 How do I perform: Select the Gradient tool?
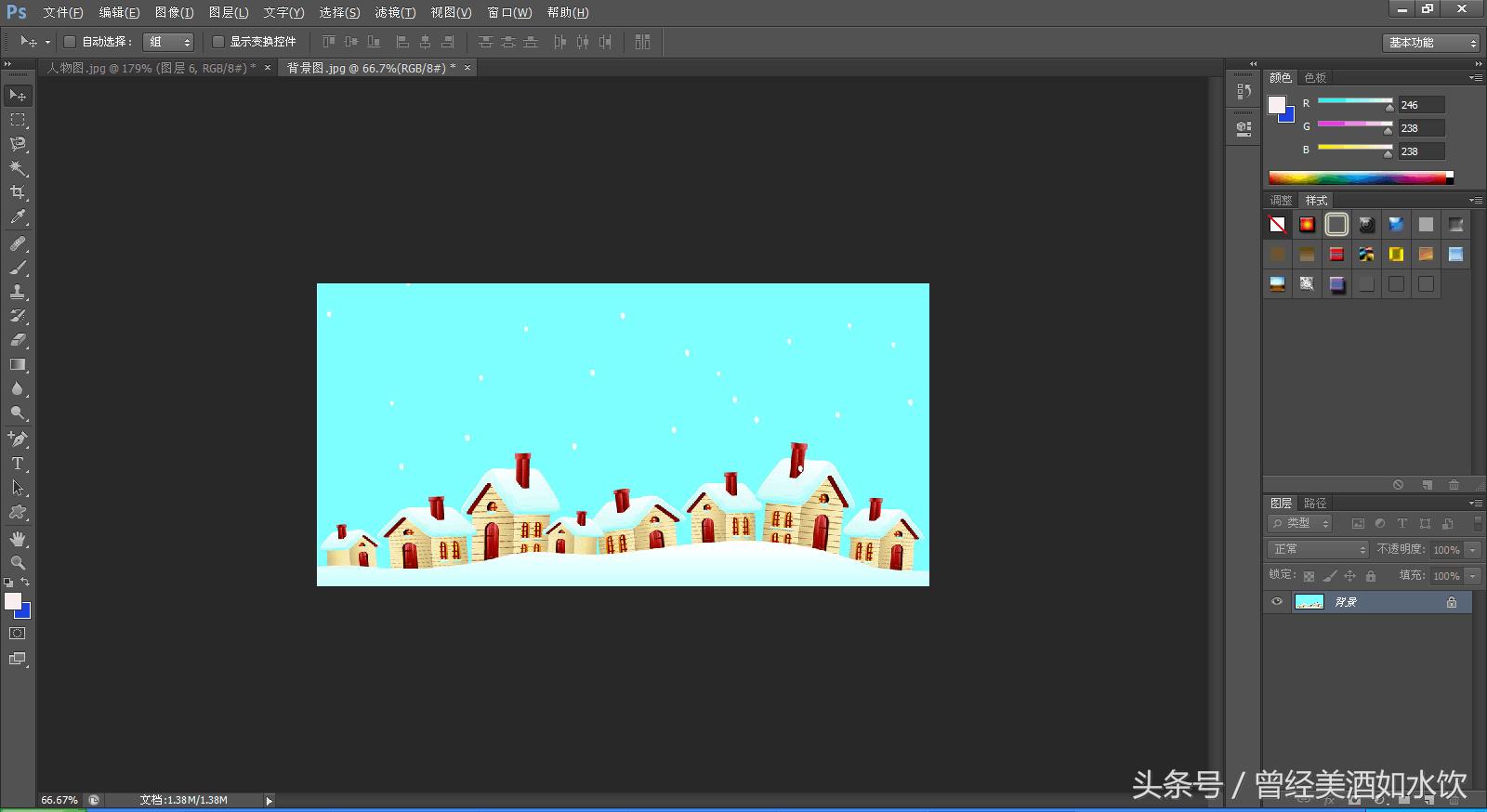18,365
